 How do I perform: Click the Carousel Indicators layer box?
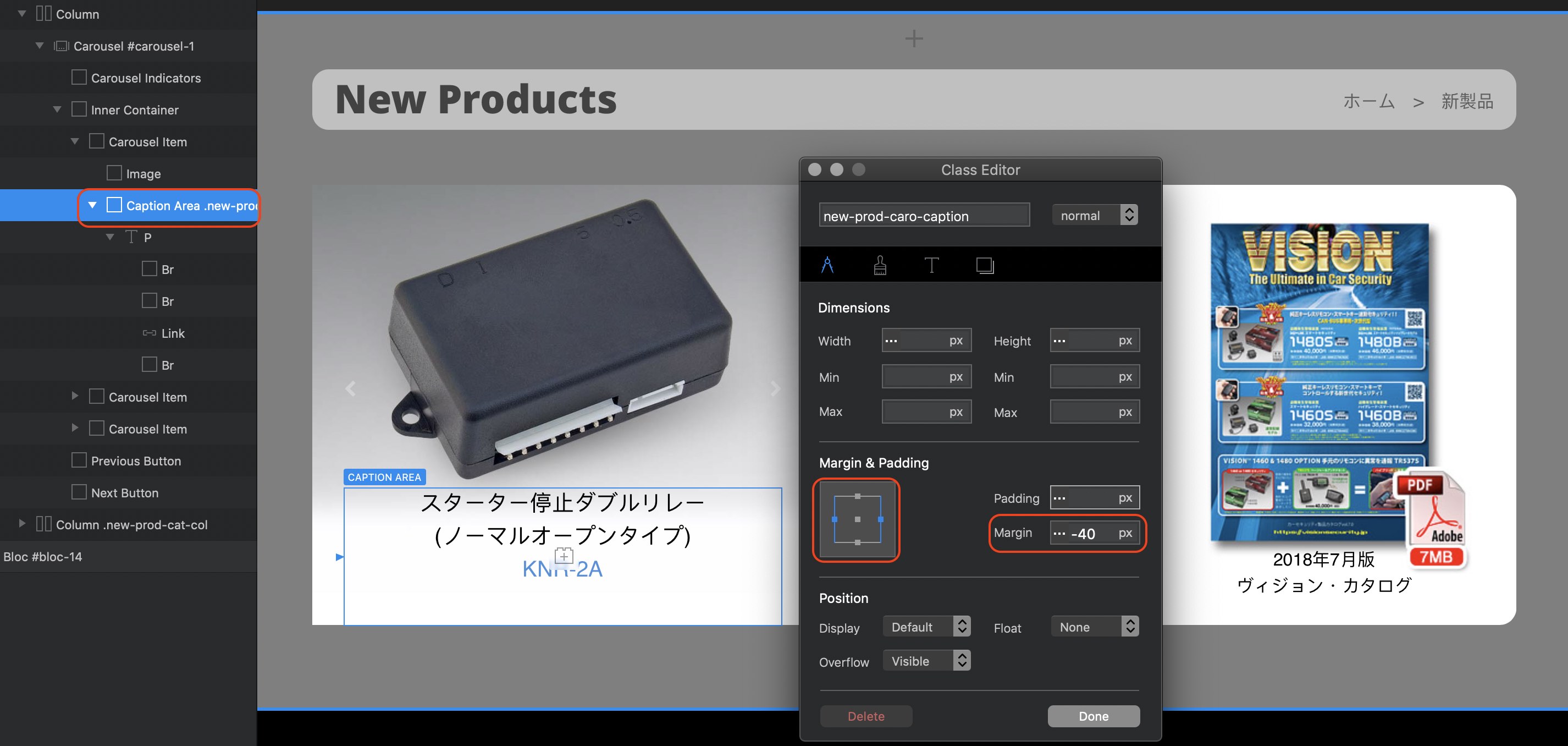79,78
